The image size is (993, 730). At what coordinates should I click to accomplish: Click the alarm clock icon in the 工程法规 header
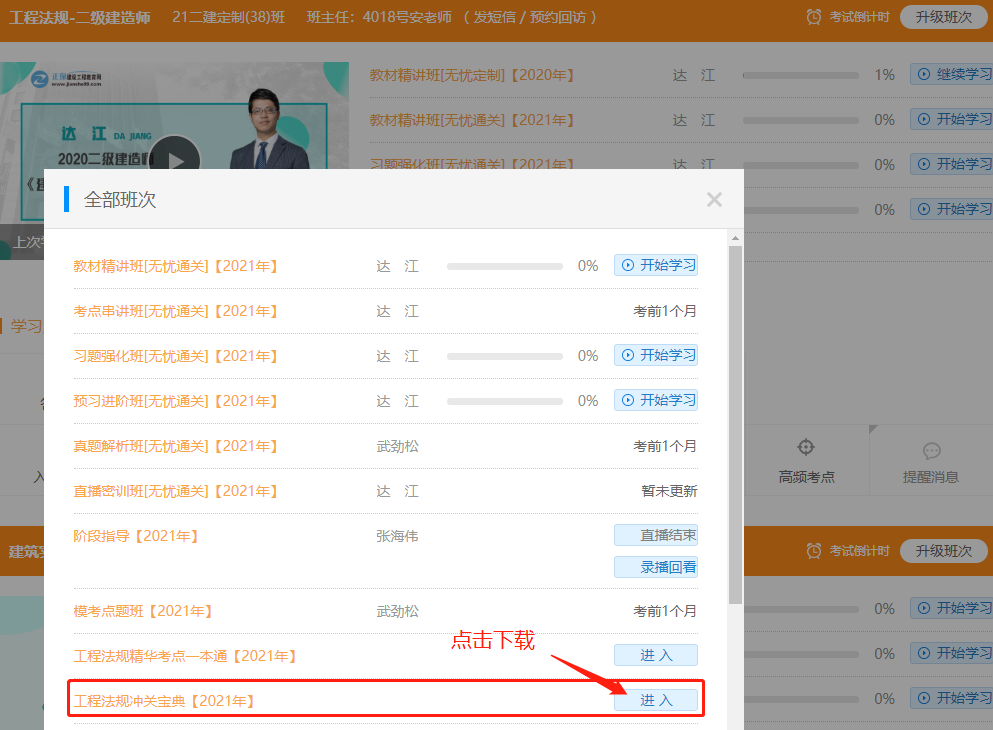(x=814, y=17)
